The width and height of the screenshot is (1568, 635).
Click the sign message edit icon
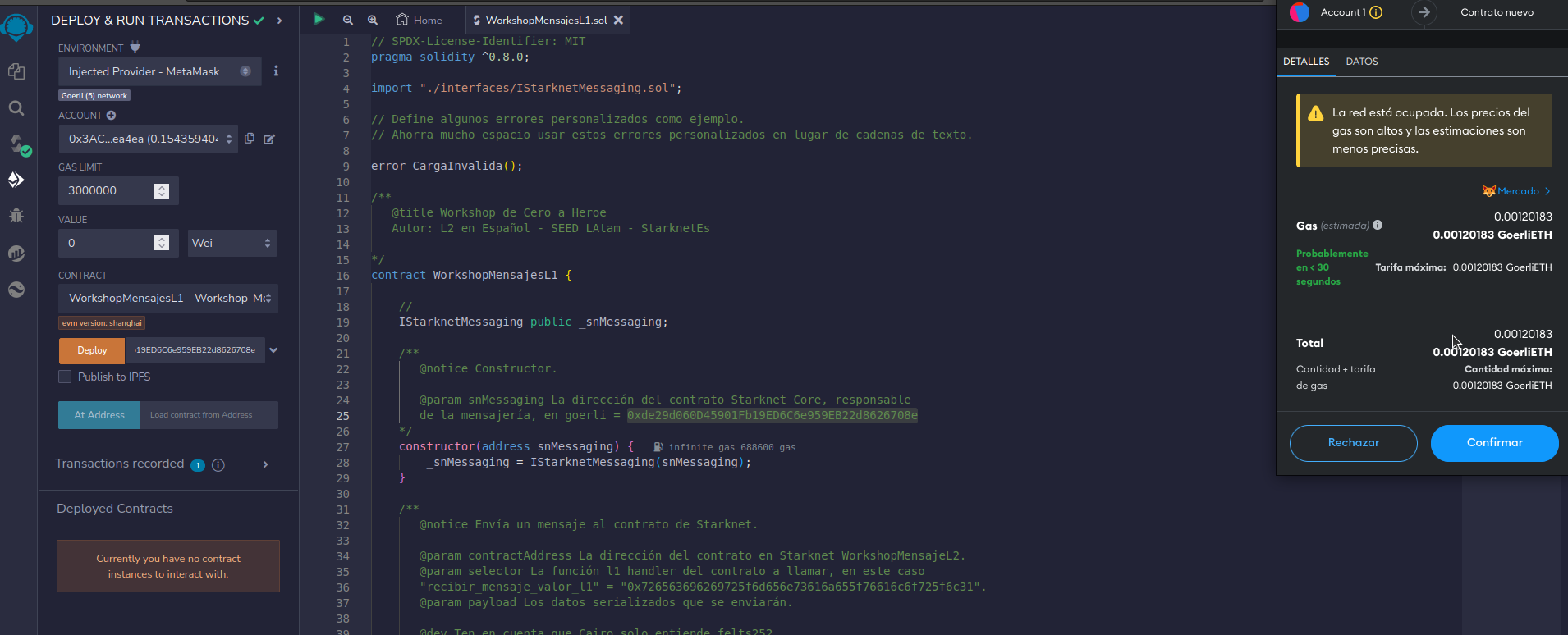(x=269, y=139)
